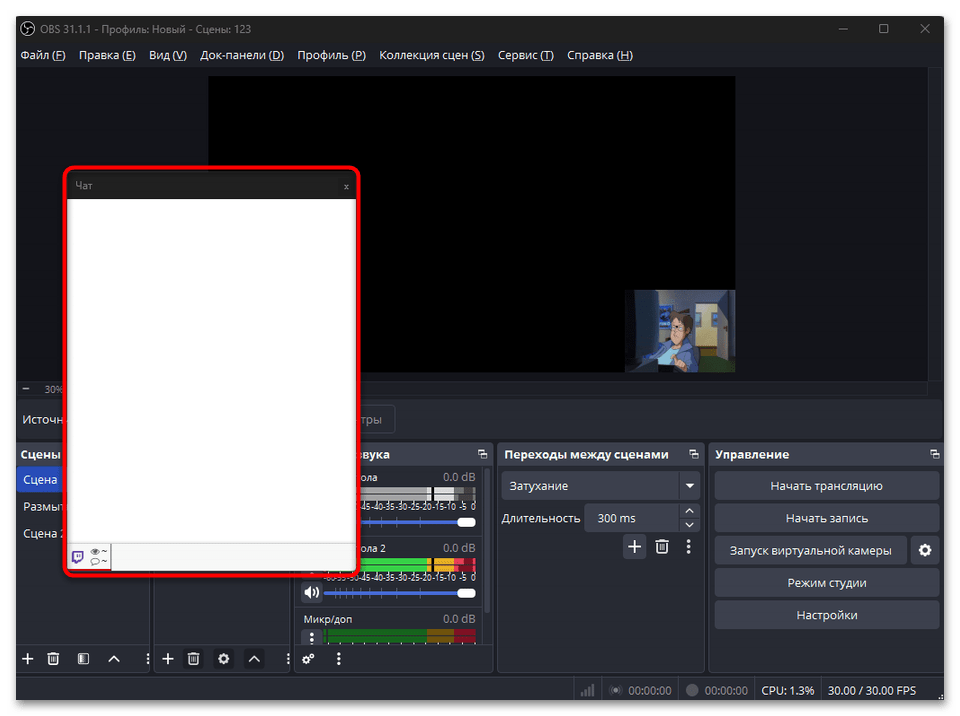960x716 pixels.
Task: Remove the transition with trash icon
Action: coord(662,546)
